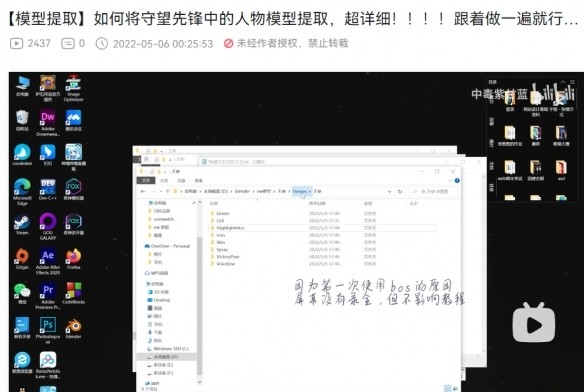Select 本地磁盘 (D:) in navigation pane
Viewport: 584px width, 392px height.
coord(166,357)
